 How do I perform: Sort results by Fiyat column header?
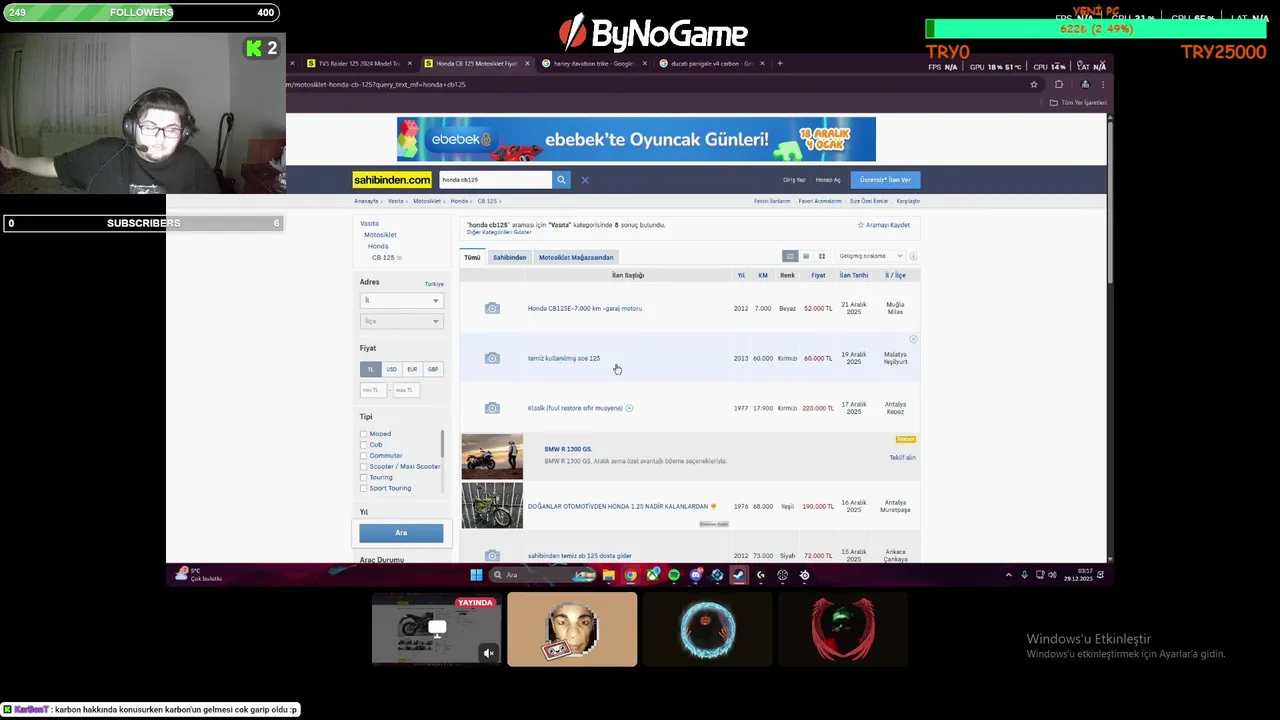point(818,275)
